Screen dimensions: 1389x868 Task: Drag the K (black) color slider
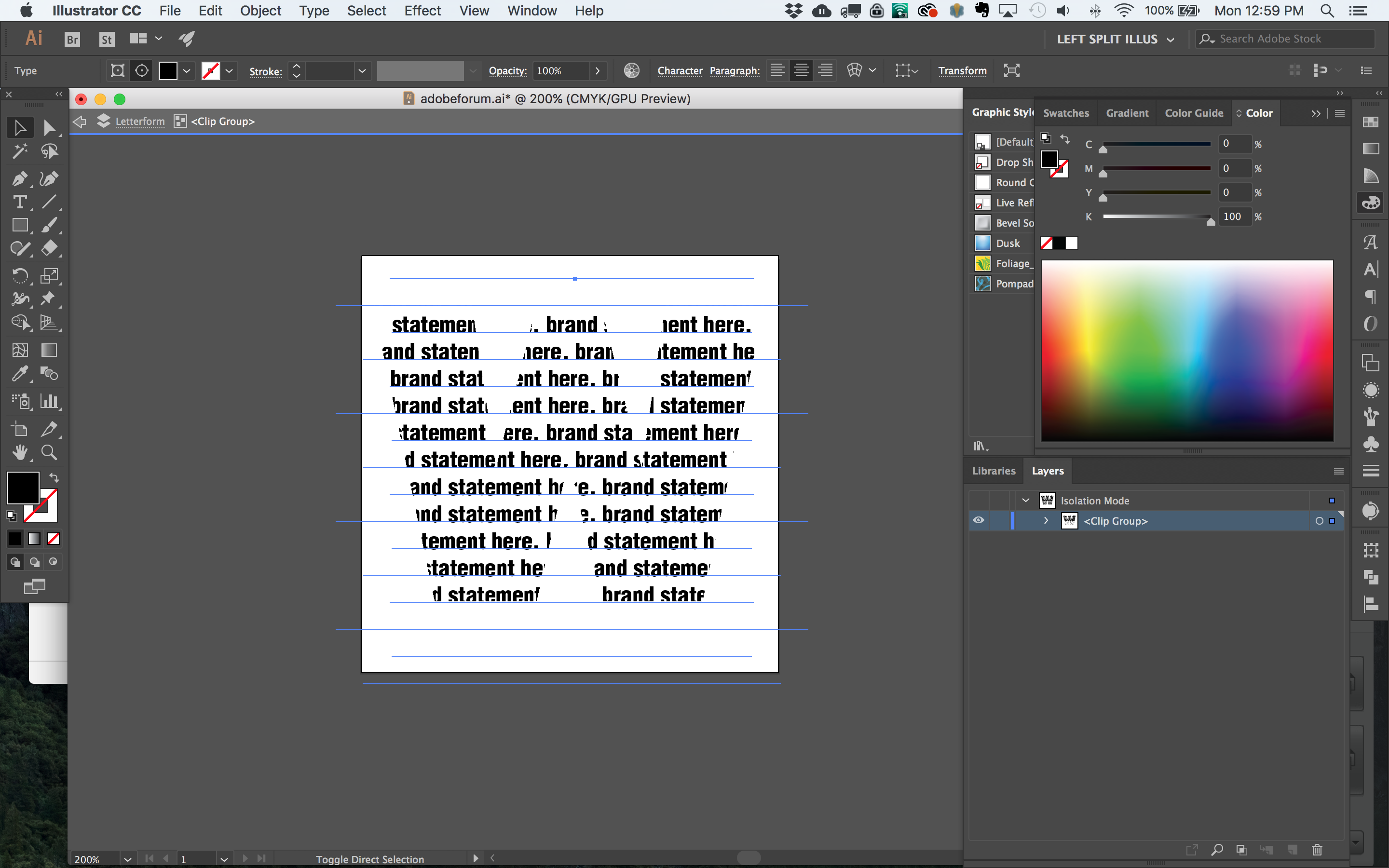1209,221
